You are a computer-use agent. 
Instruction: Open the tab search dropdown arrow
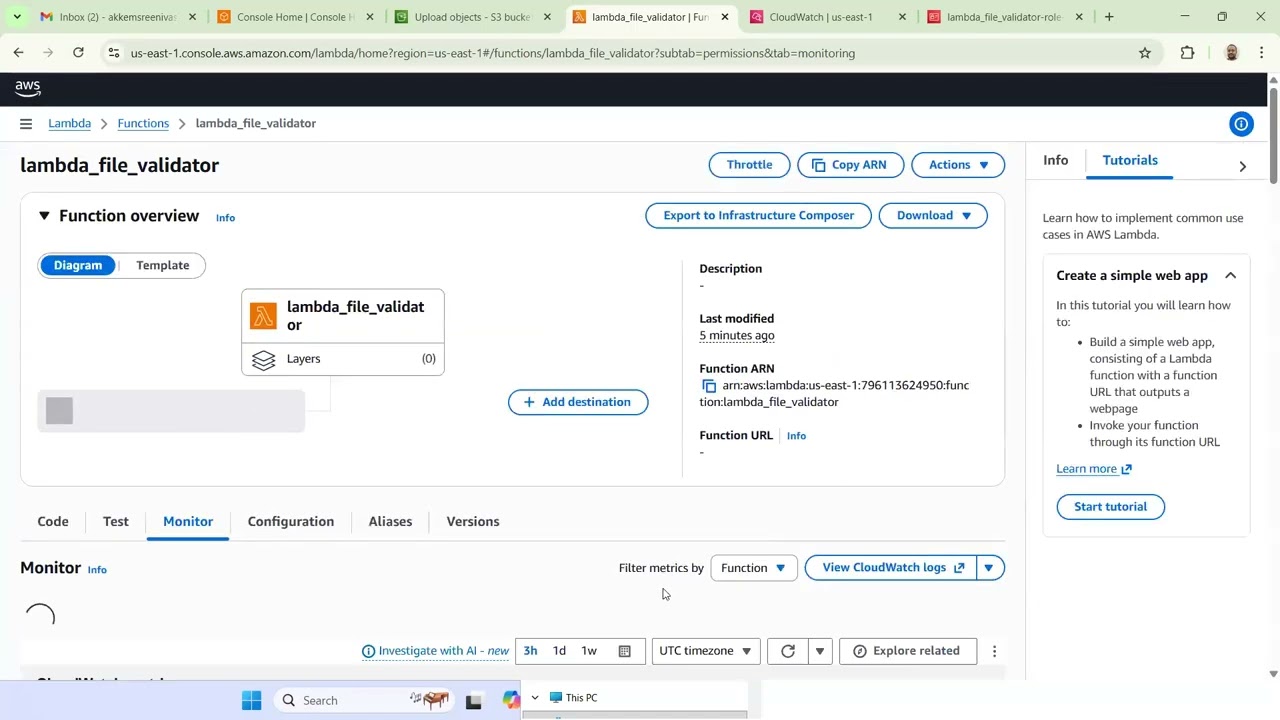17,17
